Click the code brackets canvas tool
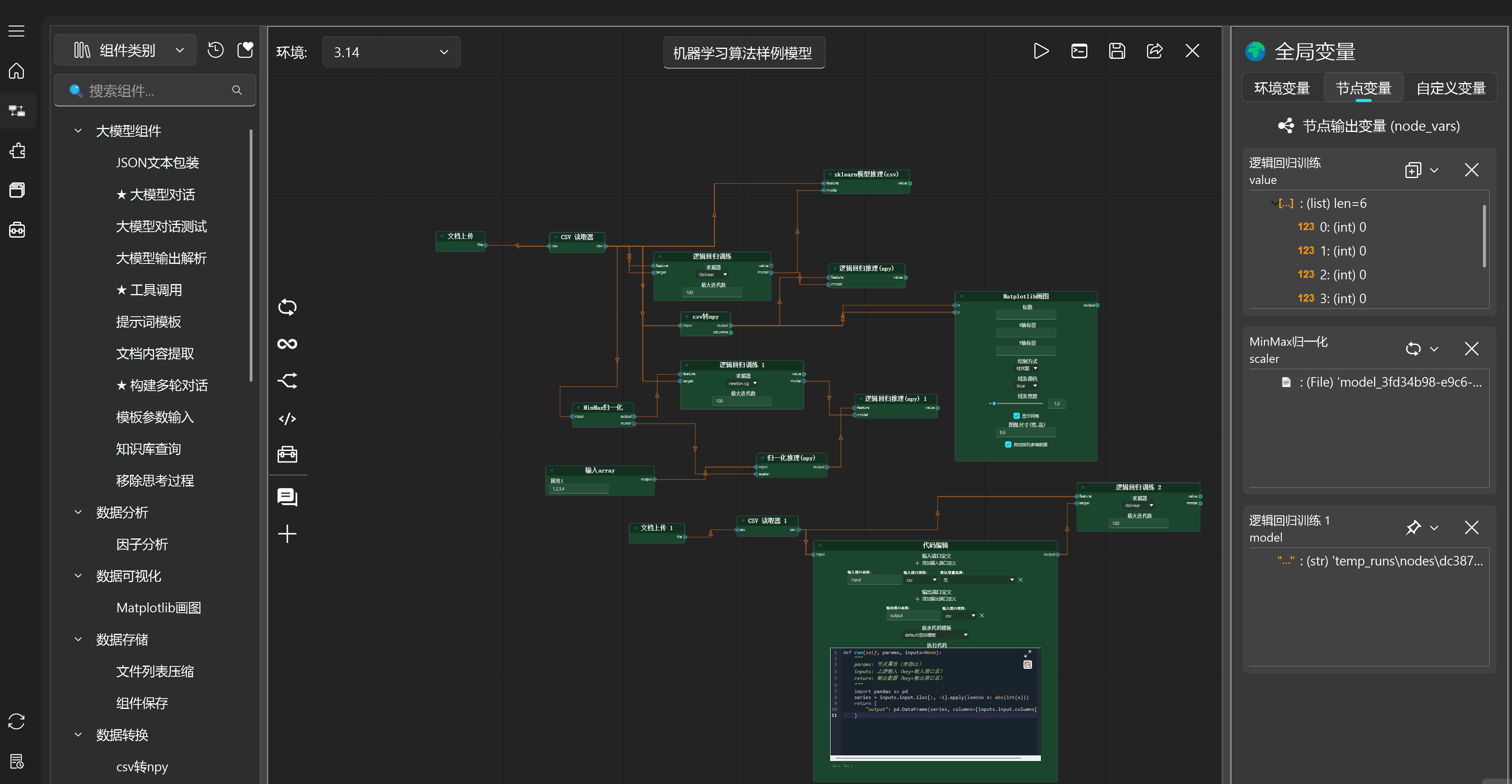Image resolution: width=1512 pixels, height=784 pixels. point(287,418)
